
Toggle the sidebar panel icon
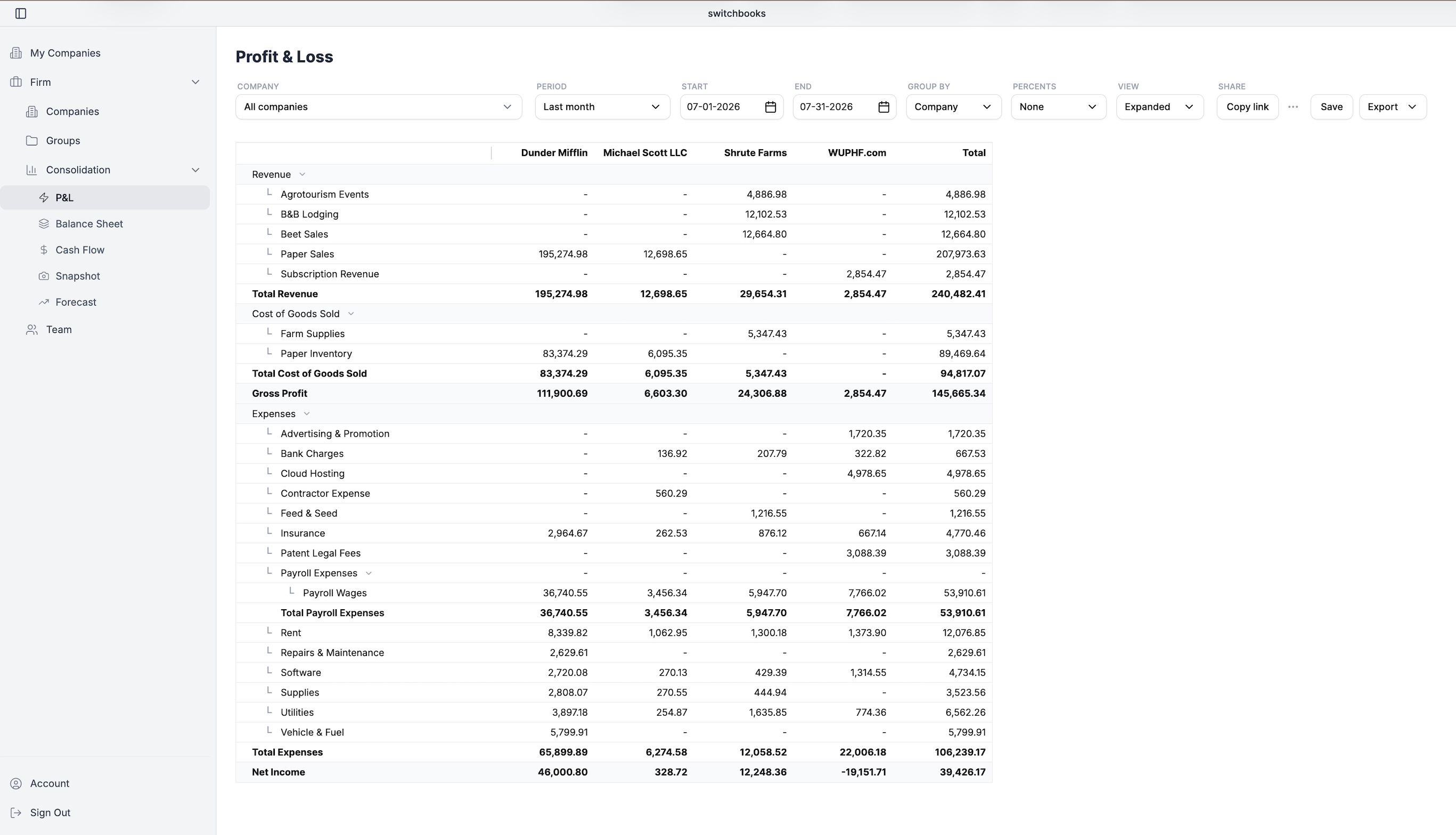coord(21,13)
